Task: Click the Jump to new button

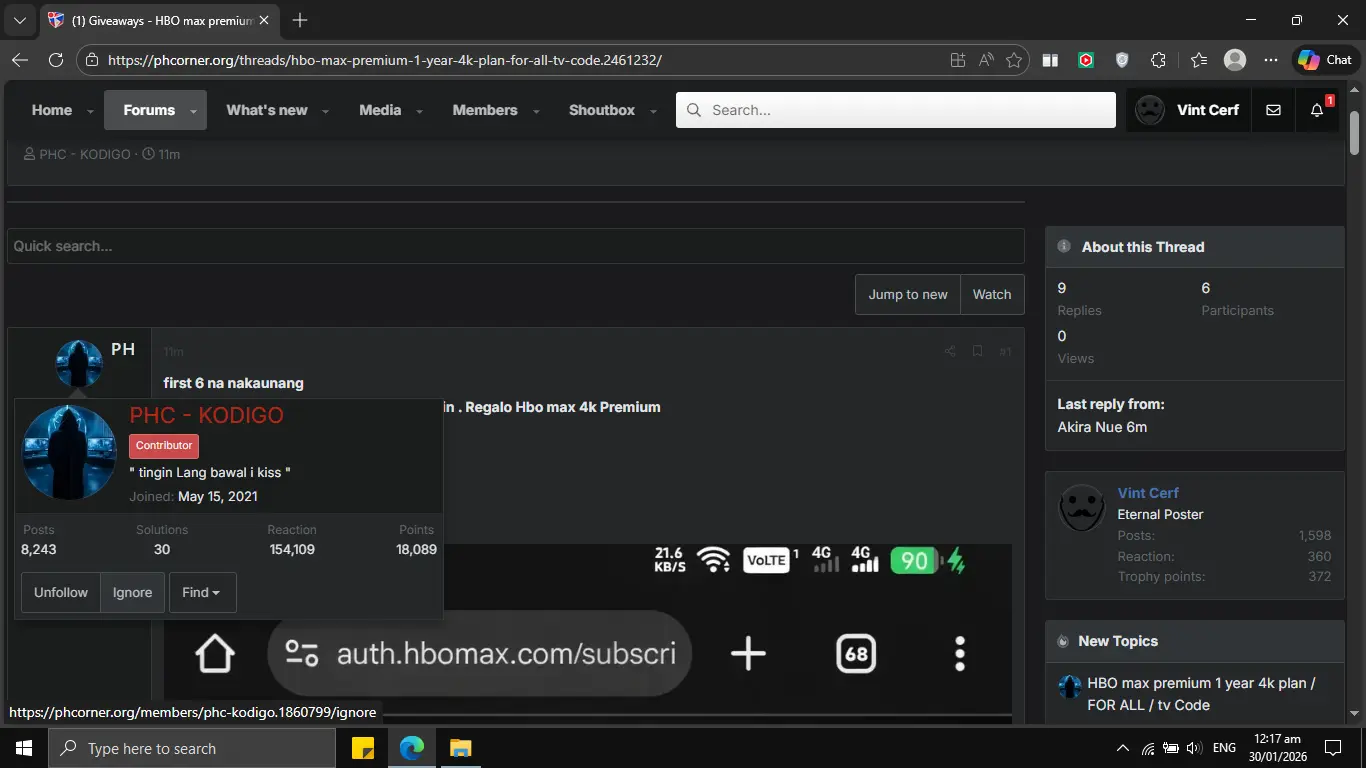Action: (908, 294)
